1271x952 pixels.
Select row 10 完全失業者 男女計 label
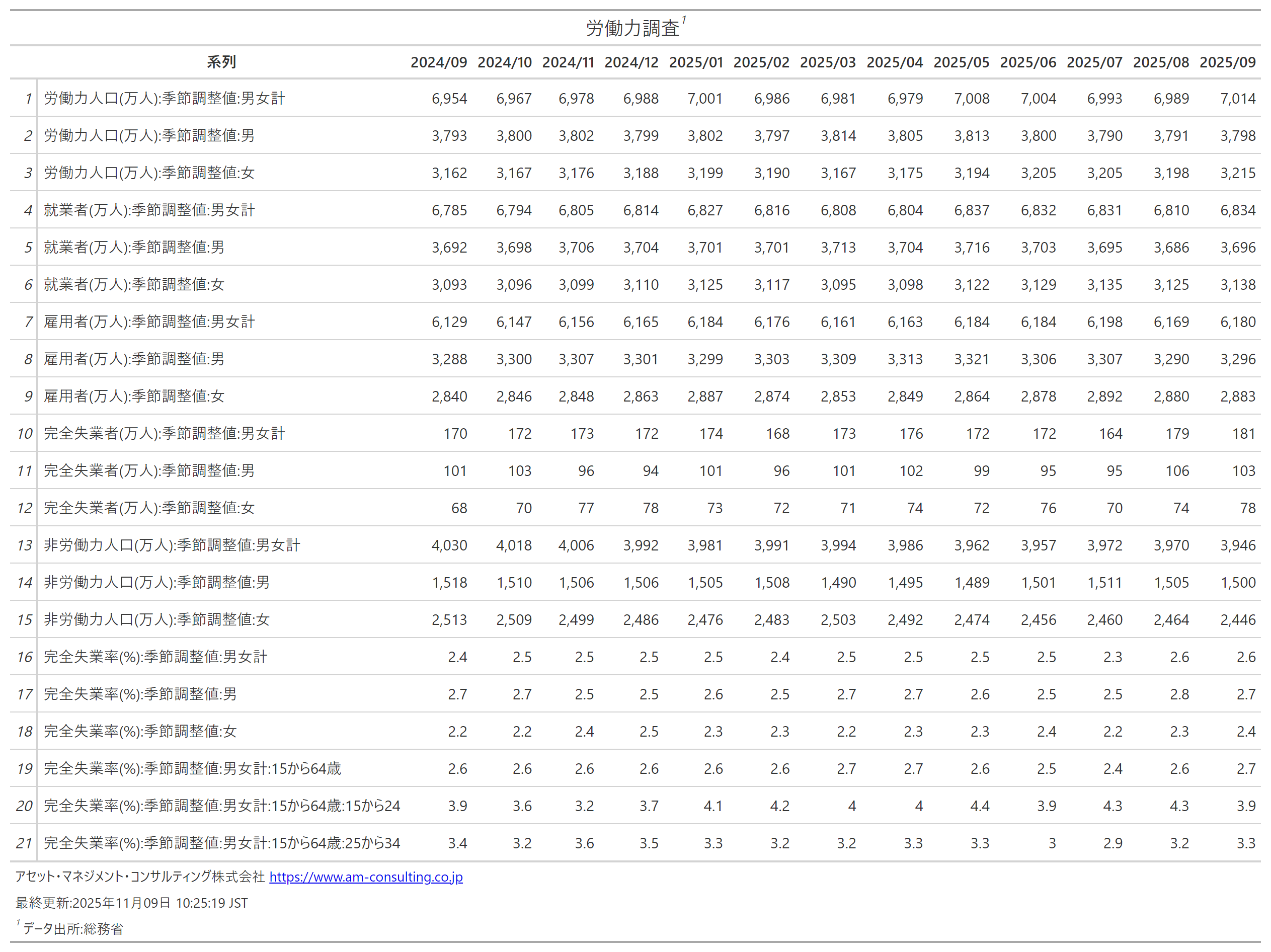tap(165, 434)
